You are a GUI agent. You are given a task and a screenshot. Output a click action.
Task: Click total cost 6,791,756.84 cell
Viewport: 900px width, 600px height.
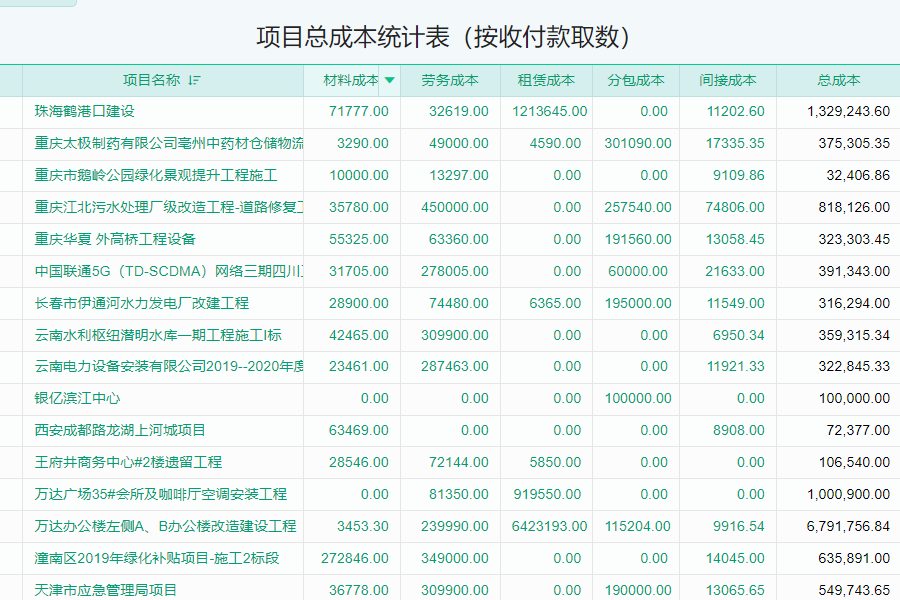(839, 526)
